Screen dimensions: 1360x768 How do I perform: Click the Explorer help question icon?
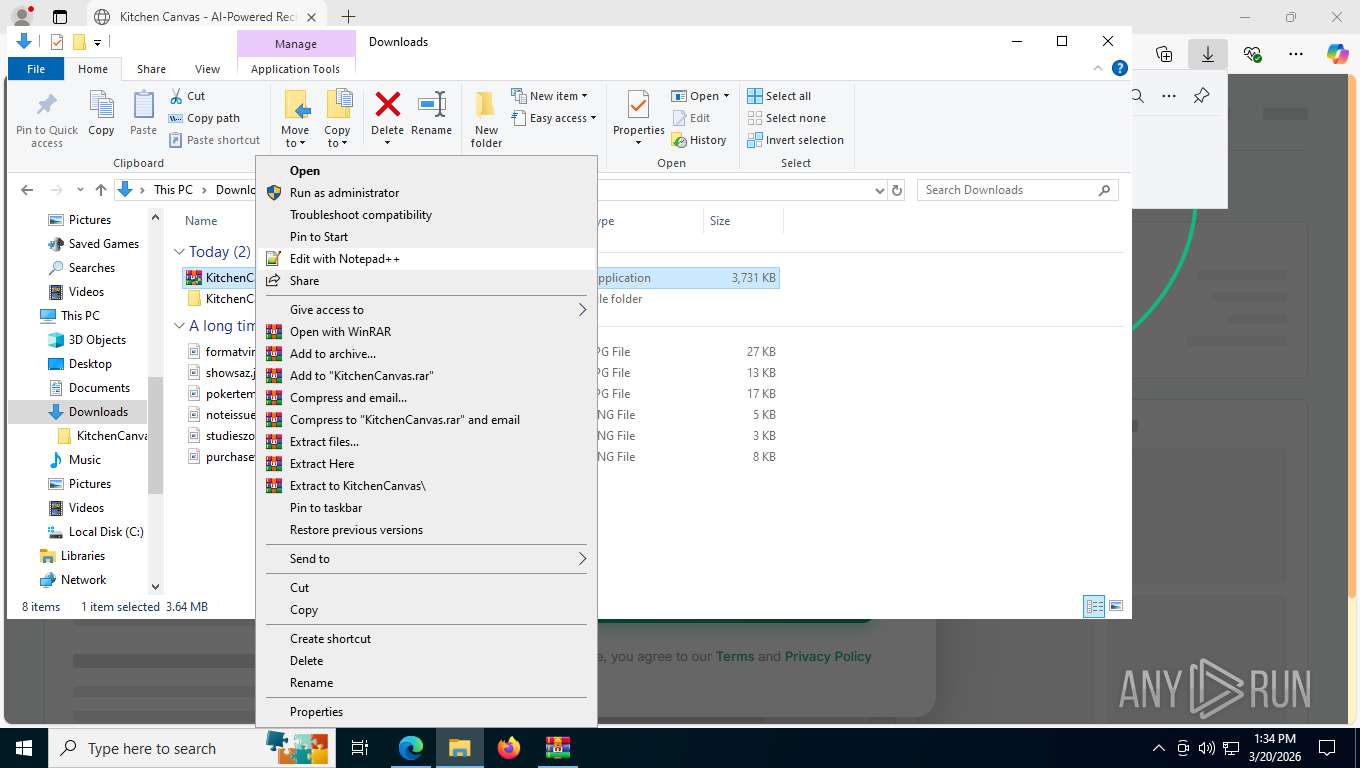1120,68
